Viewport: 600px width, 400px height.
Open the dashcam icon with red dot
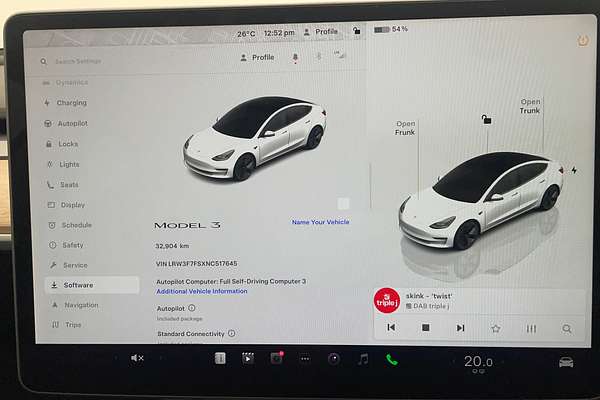pos(277,358)
